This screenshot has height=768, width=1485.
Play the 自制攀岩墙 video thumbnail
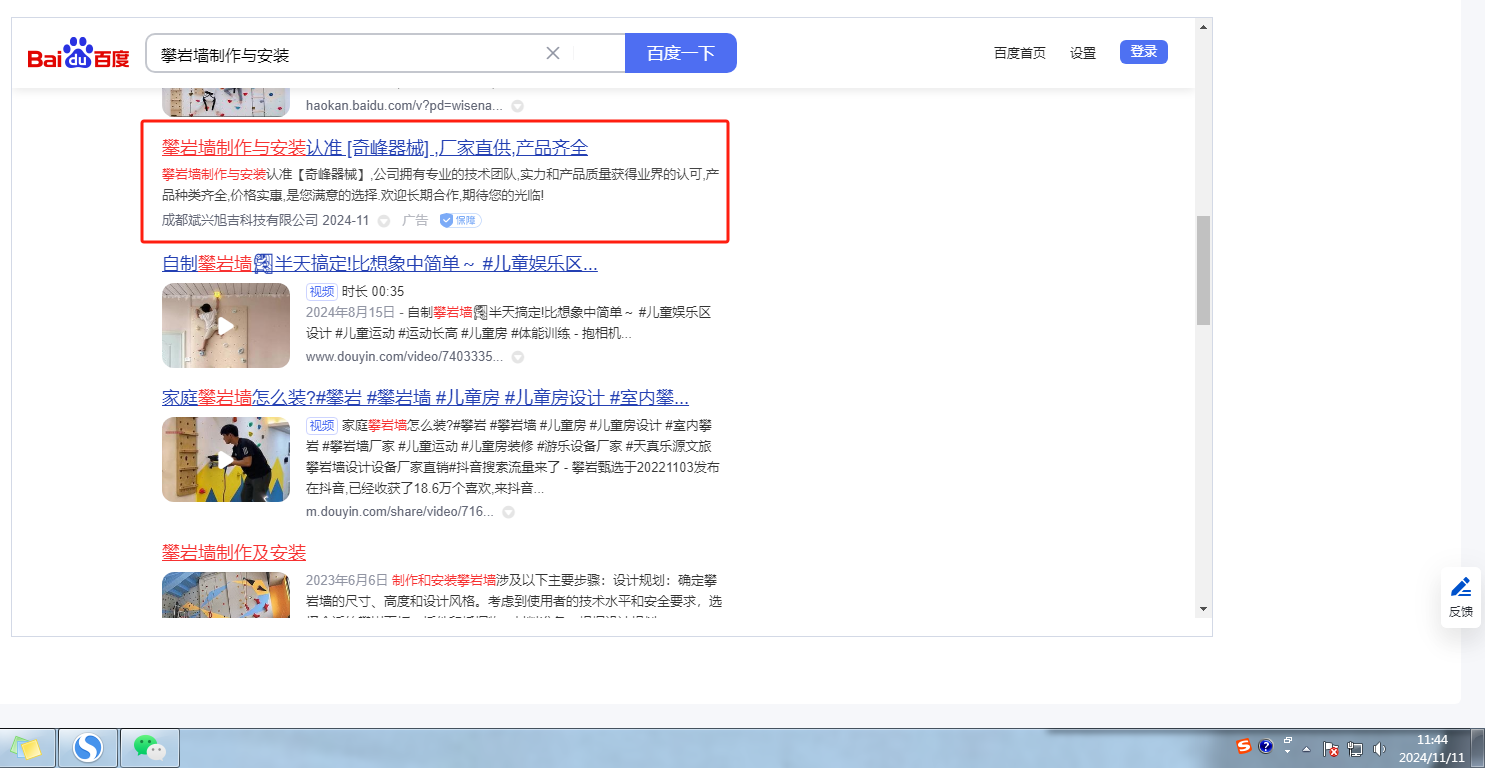(x=226, y=326)
